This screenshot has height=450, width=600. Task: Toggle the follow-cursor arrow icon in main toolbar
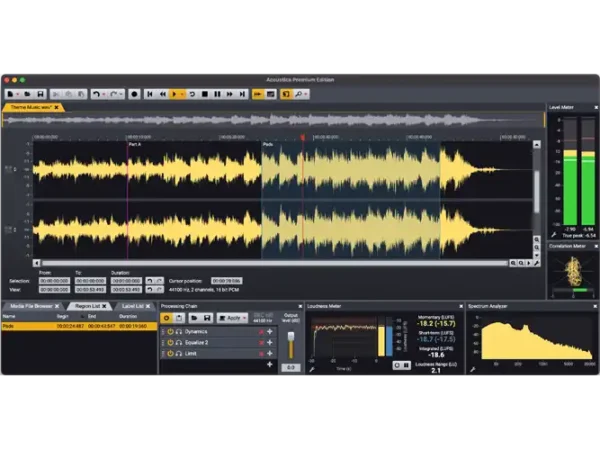(x=258, y=94)
